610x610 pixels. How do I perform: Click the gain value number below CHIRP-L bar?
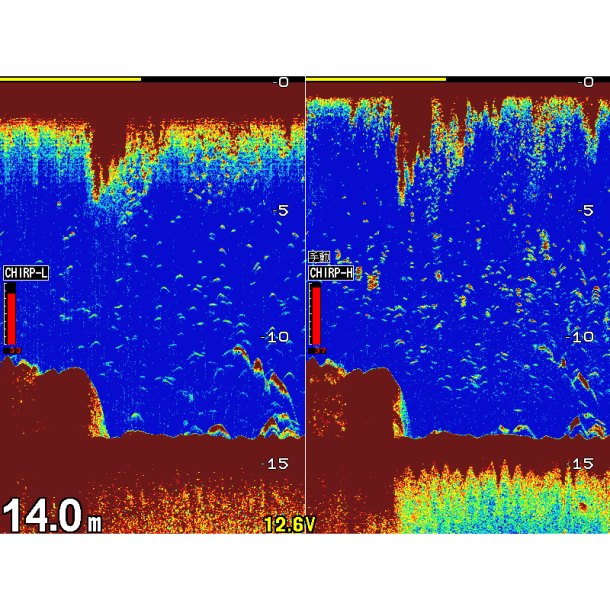(x=13, y=350)
